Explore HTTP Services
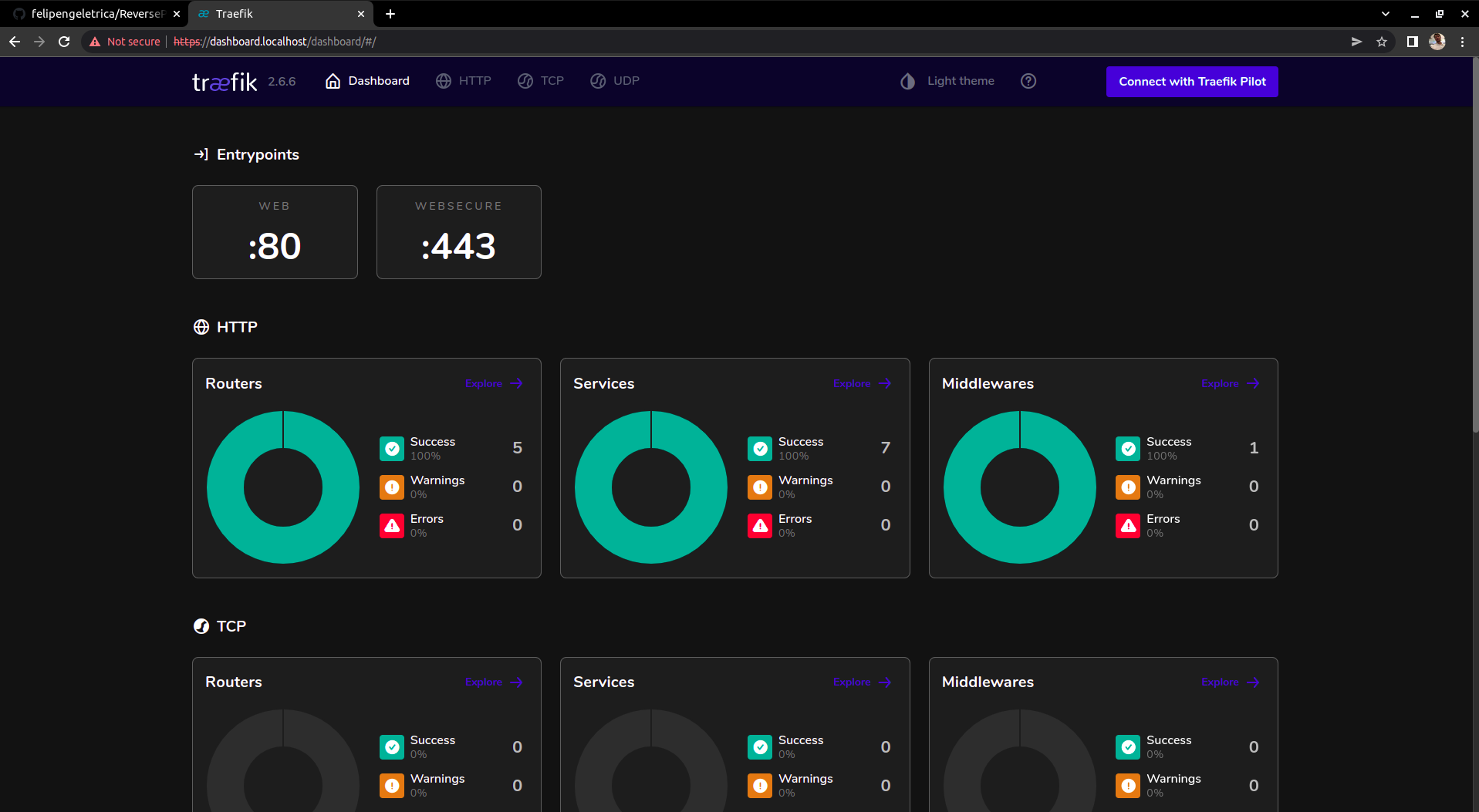This screenshot has width=1479, height=812. 862,383
